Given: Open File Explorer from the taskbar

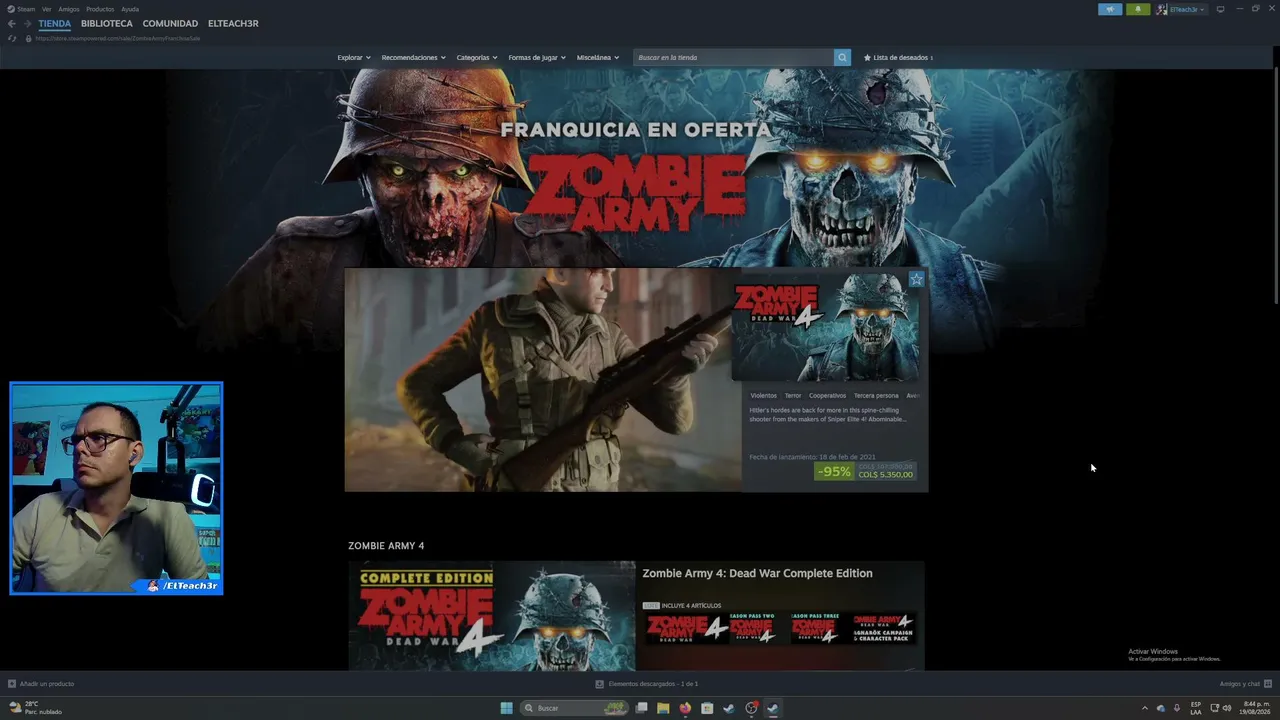Looking at the screenshot, I should tap(663, 708).
